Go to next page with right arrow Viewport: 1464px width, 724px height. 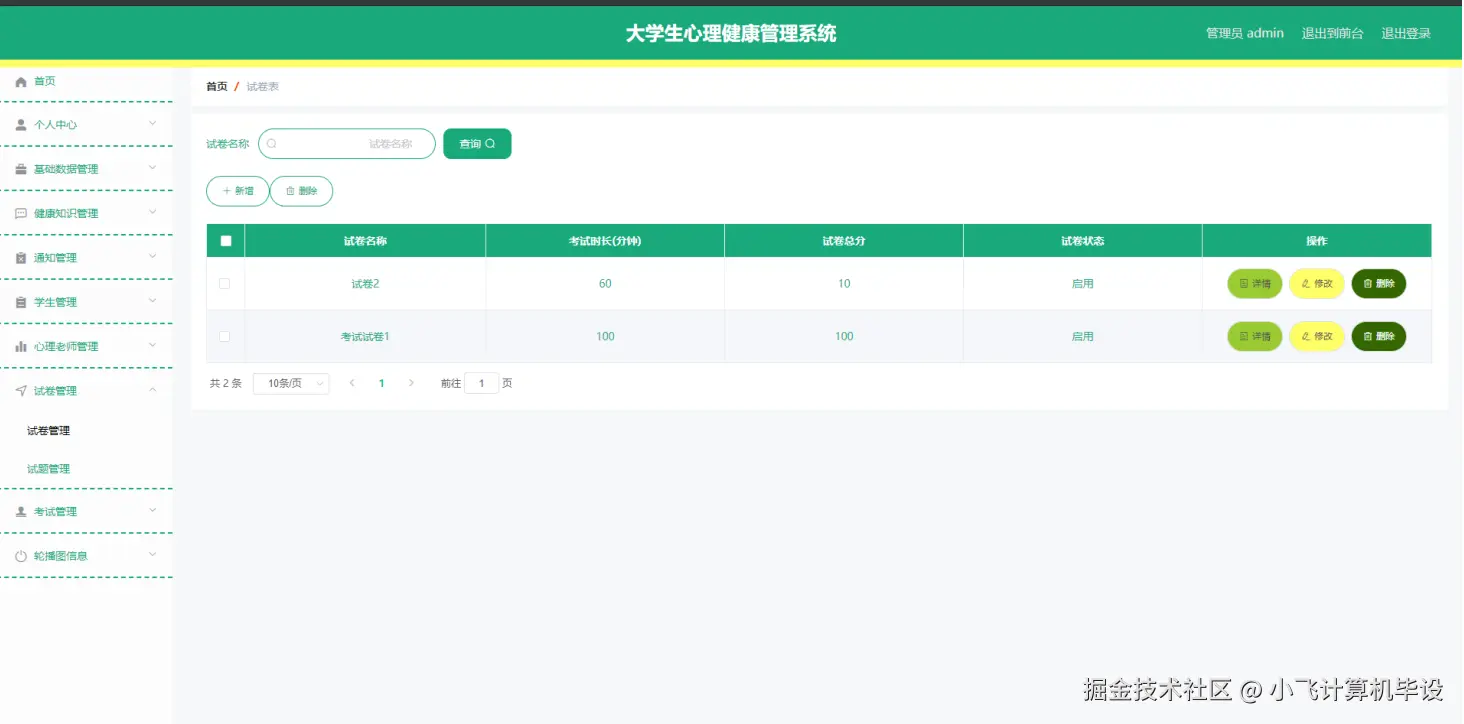click(411, 383)
